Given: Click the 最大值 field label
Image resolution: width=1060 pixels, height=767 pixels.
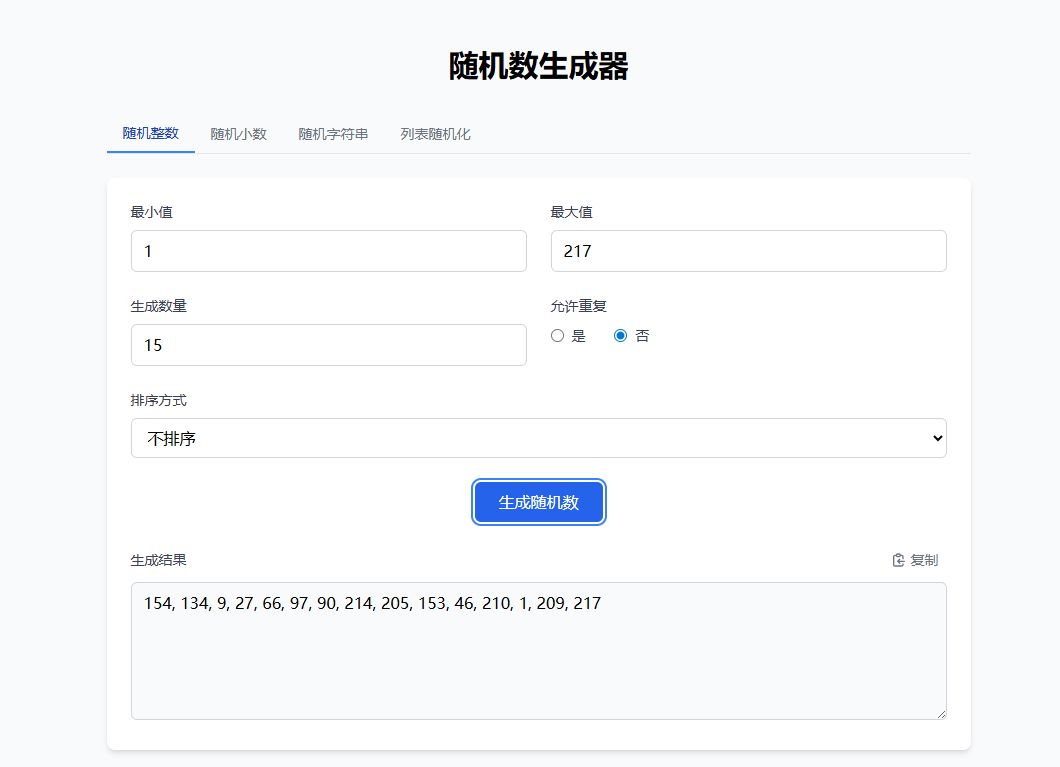Looking at the screenshot, I should click(571, 212).
